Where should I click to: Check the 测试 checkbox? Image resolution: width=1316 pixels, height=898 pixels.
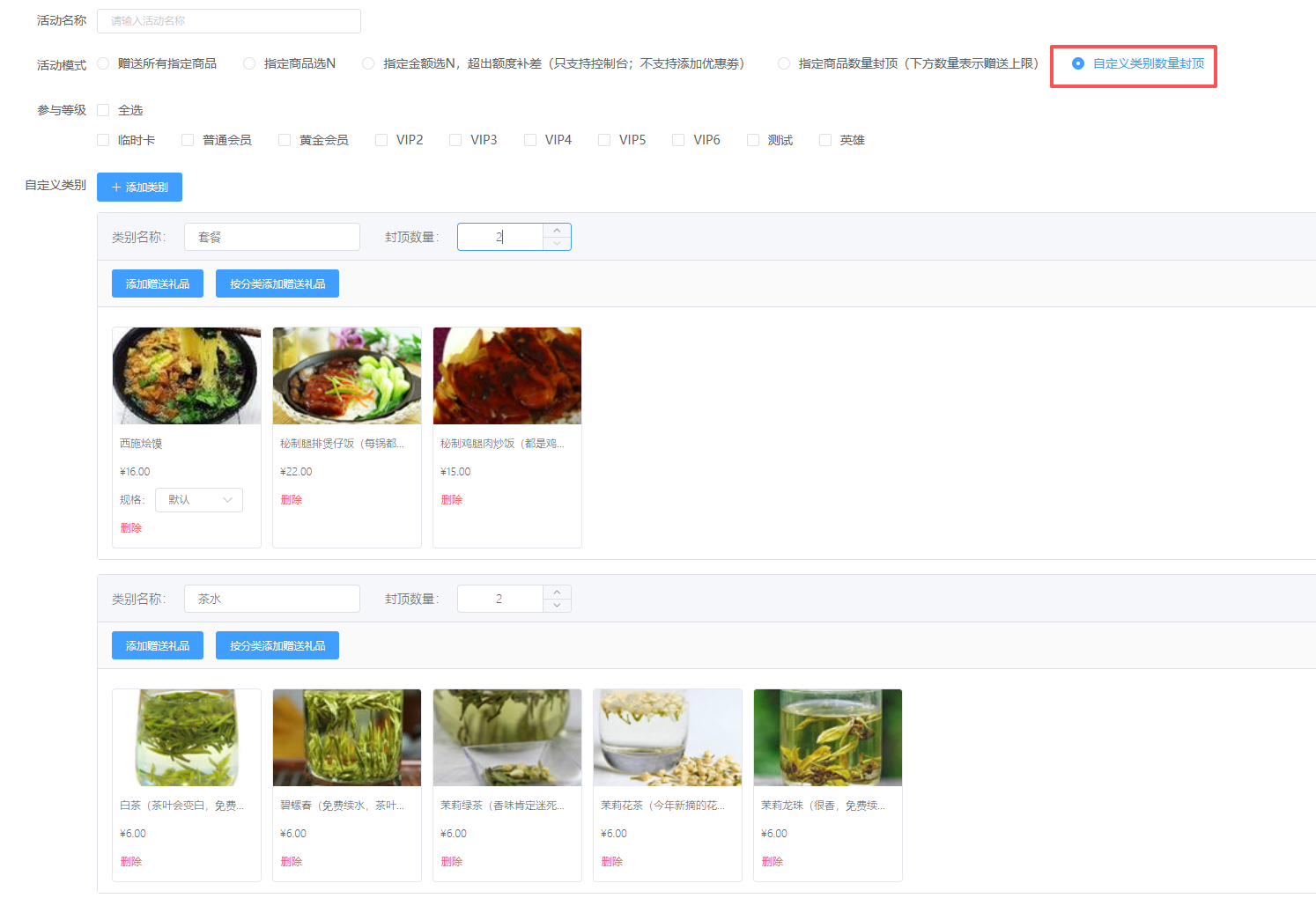(753, 140)
